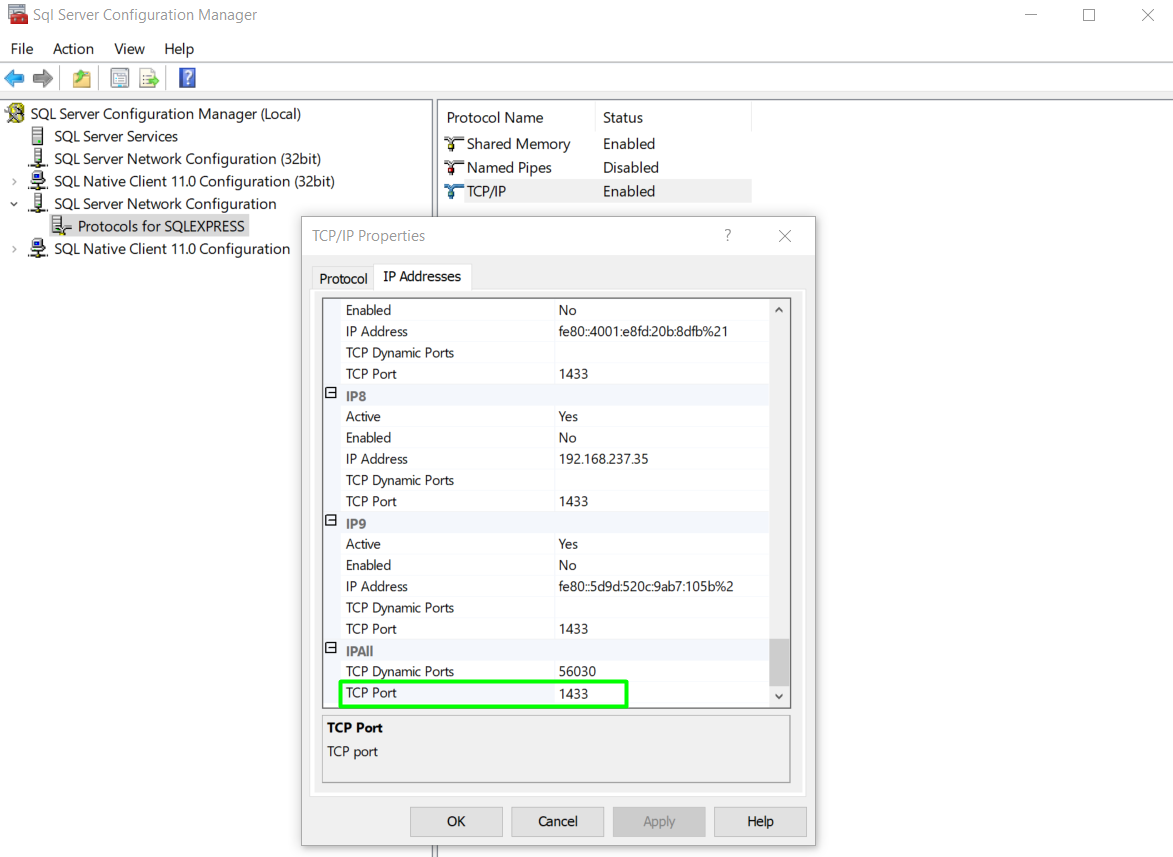Select IP8 TCP Port value 1433
The image size is (1173, 857).
662,501
